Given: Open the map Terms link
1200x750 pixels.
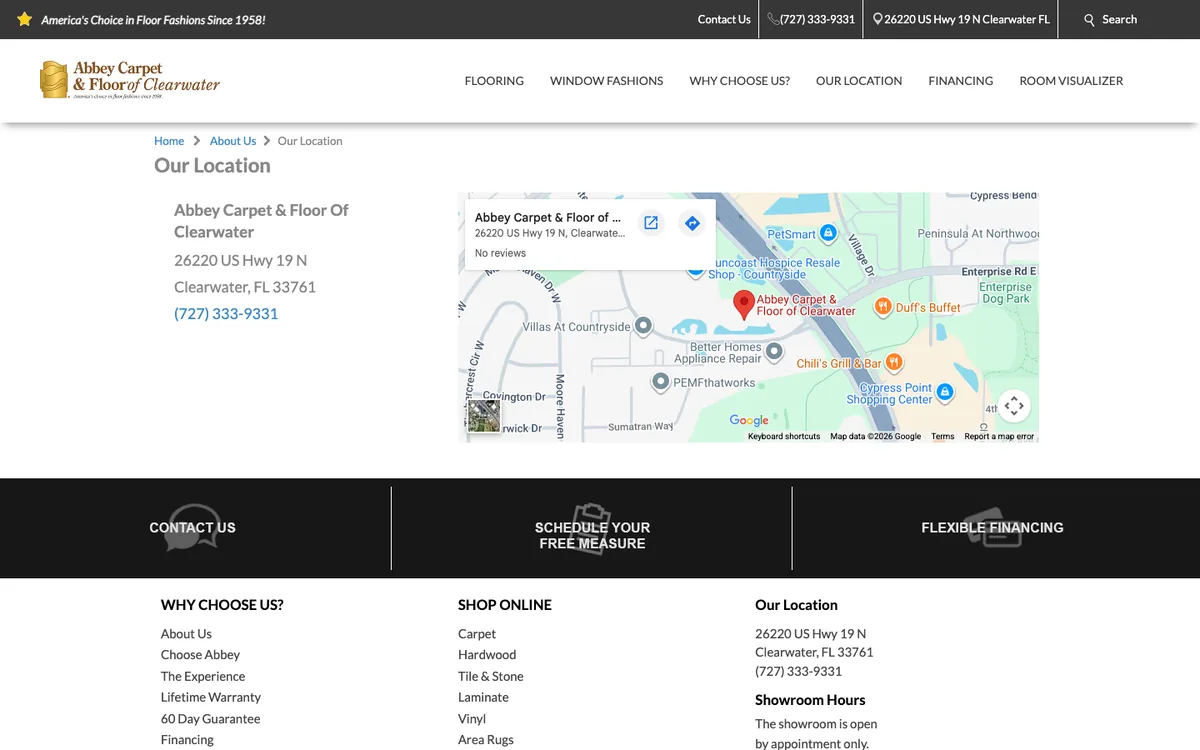Looking at the screenshot, I should click(x=943, y=437).
